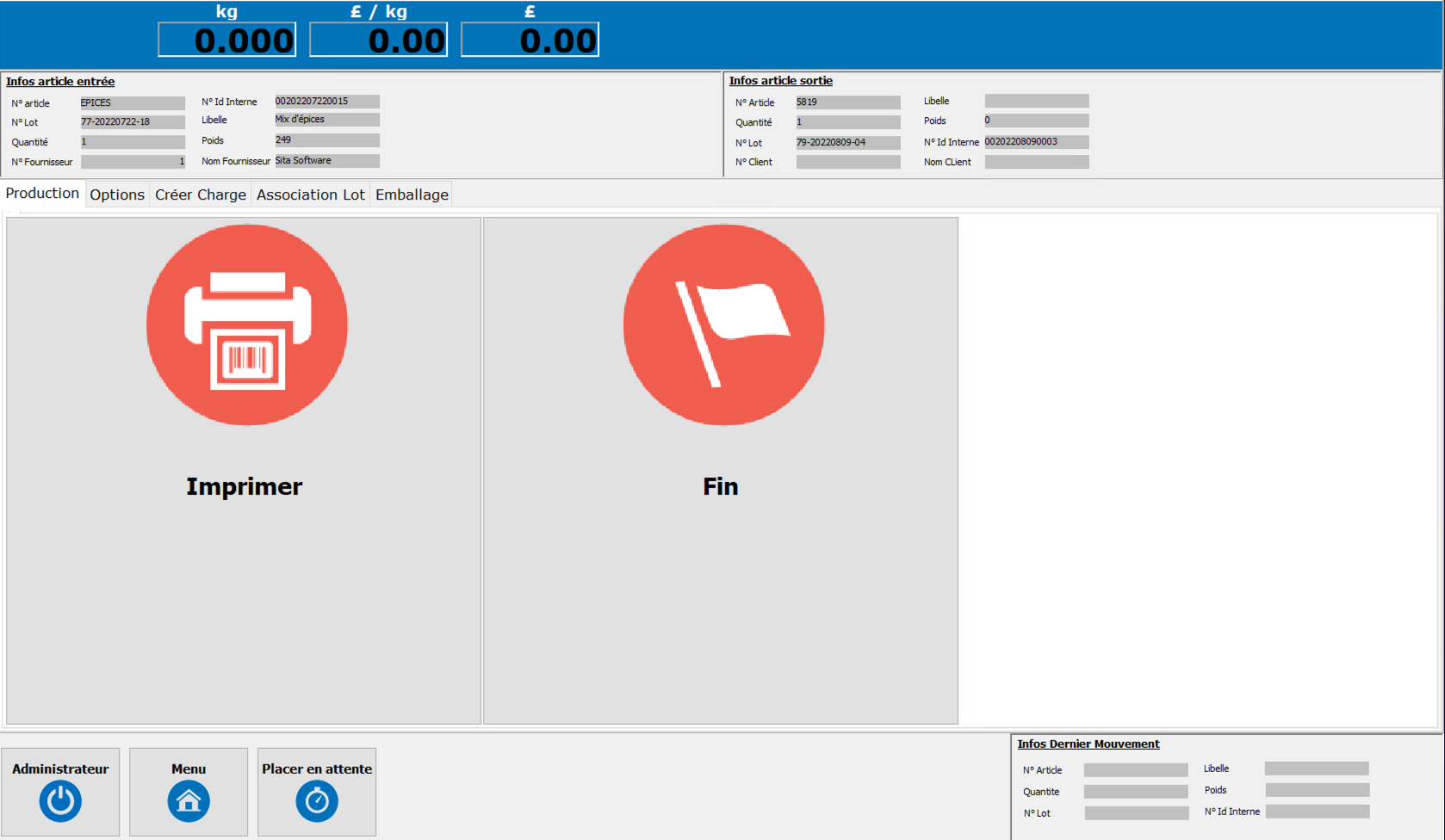
Task: Click the 'N° Fournisseur' label
Action: coord(42,162)
